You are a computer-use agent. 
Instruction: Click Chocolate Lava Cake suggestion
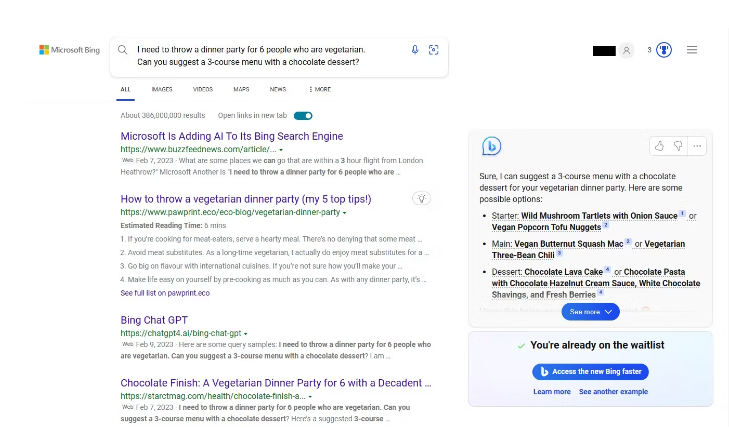[563, 272]
